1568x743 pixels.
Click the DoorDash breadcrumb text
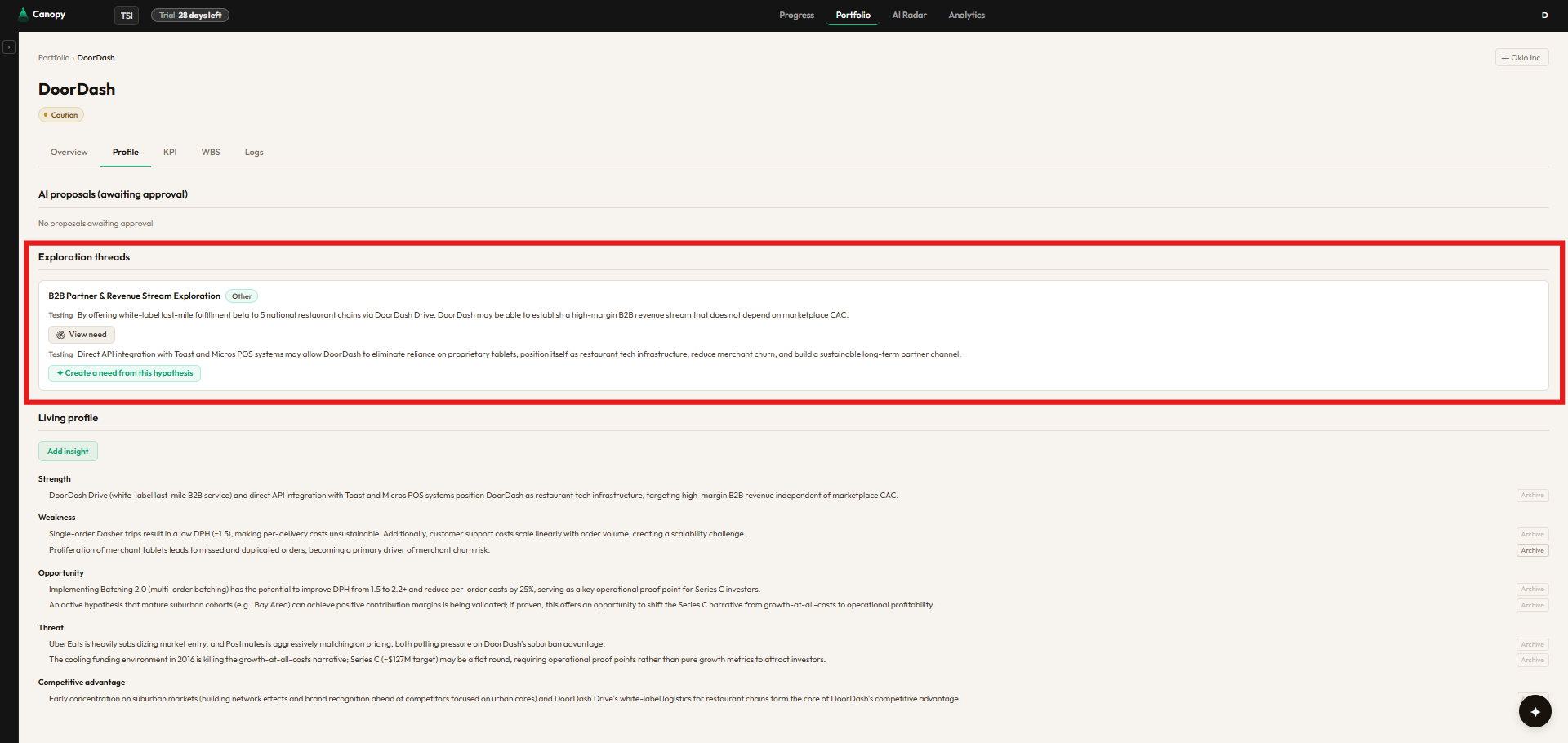point(96,58)
